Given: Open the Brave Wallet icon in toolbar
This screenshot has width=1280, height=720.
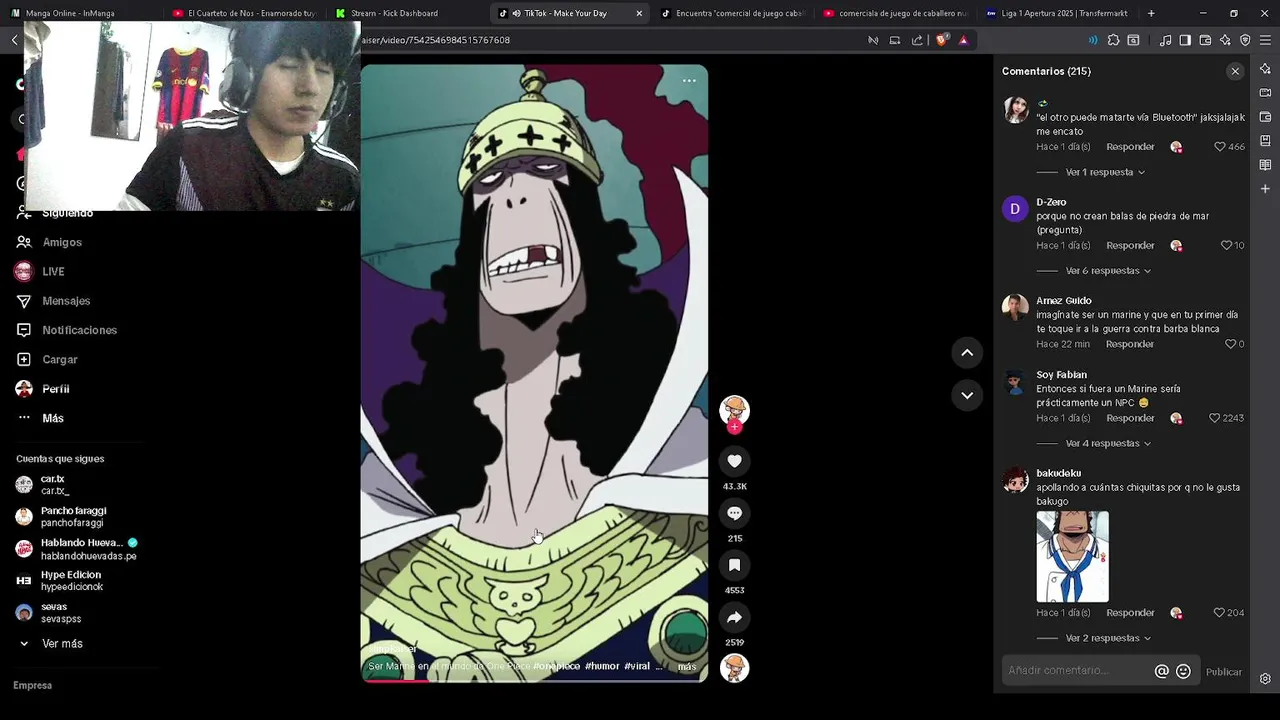Looking at the screenshot, I should tap(1205, 40).
